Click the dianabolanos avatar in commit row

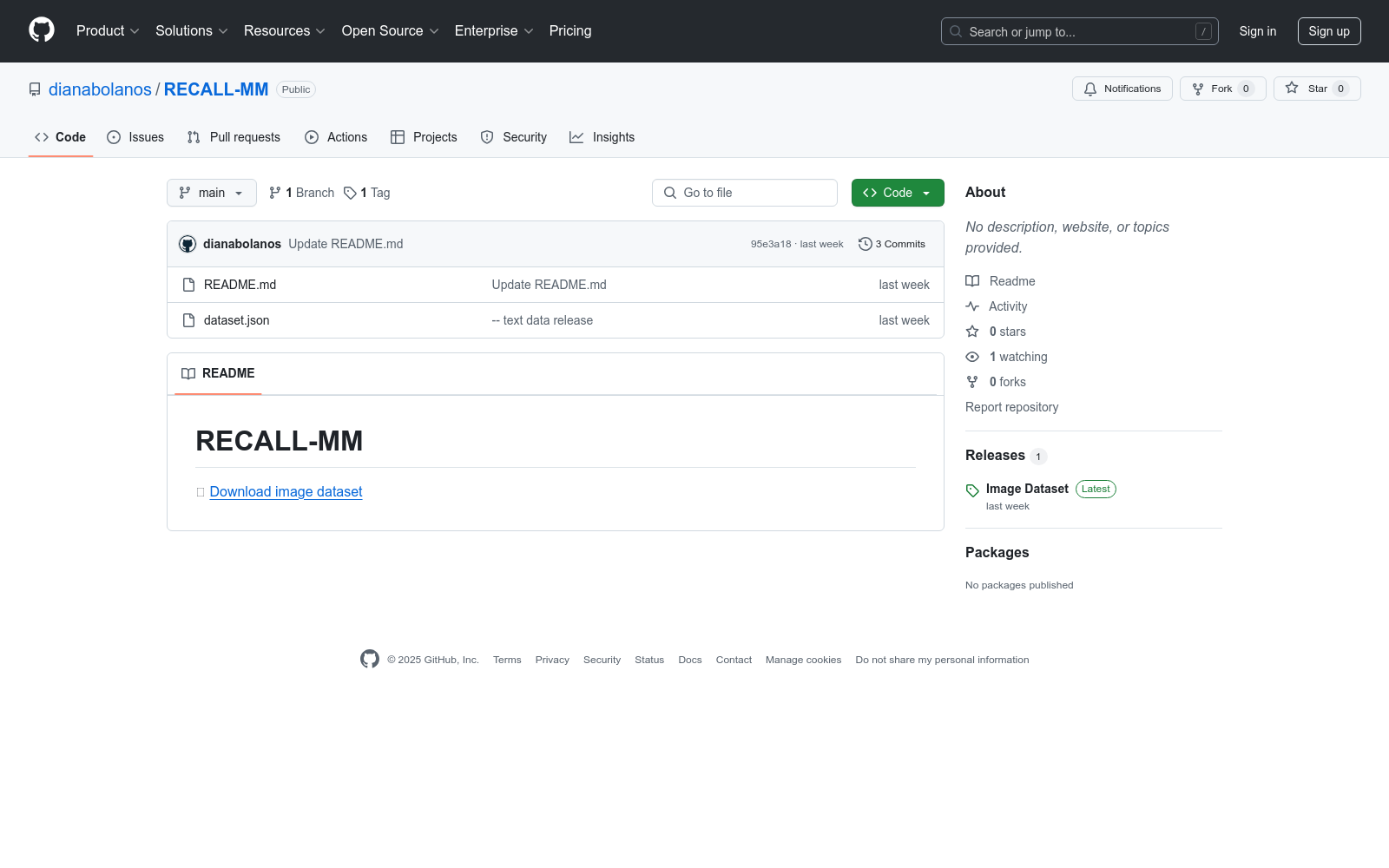coord(188,244)
